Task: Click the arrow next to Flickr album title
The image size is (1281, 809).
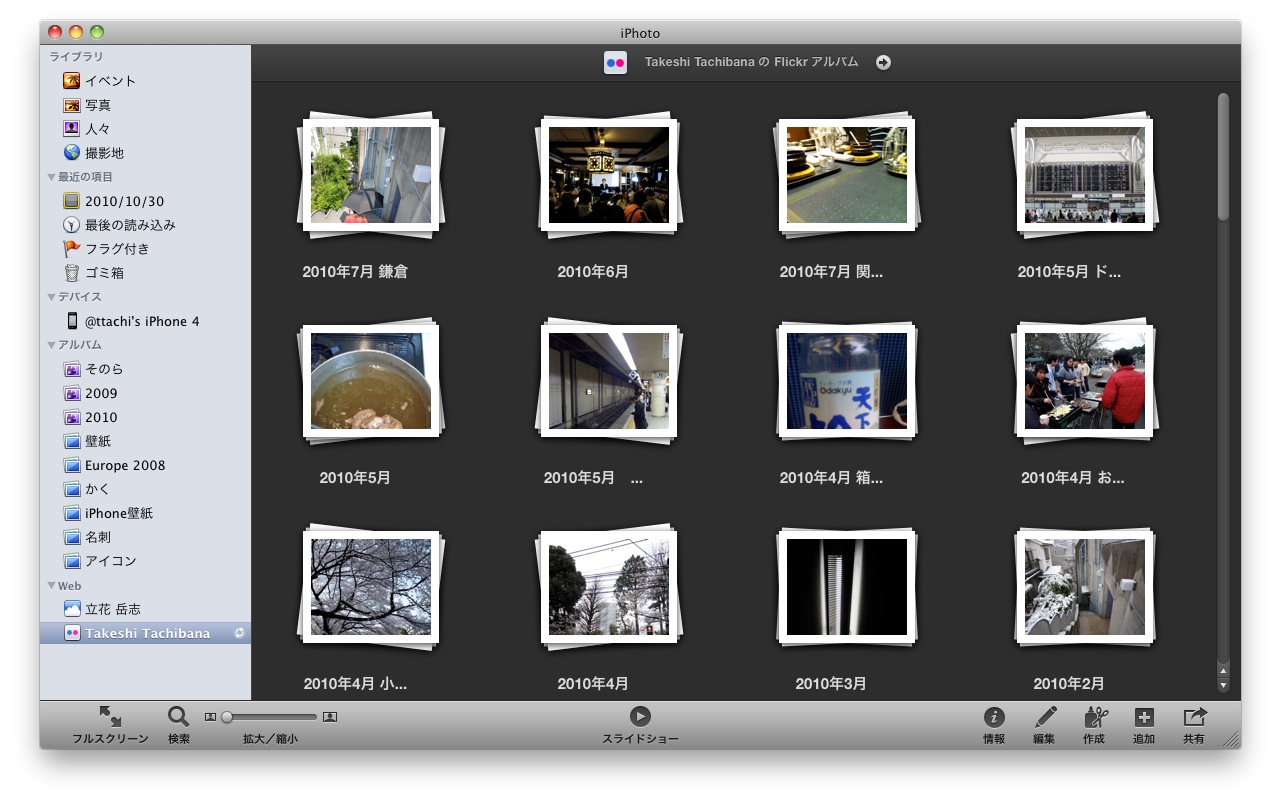Action: click(883, 63)
